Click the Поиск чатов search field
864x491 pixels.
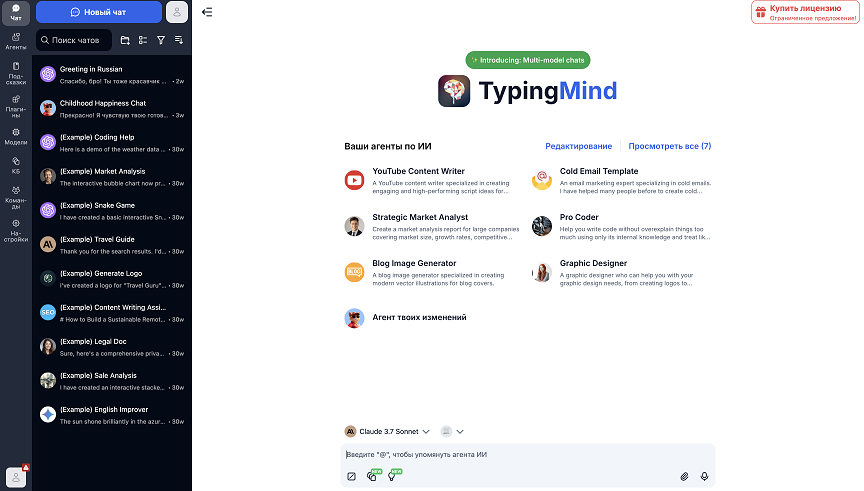point(74,40)
